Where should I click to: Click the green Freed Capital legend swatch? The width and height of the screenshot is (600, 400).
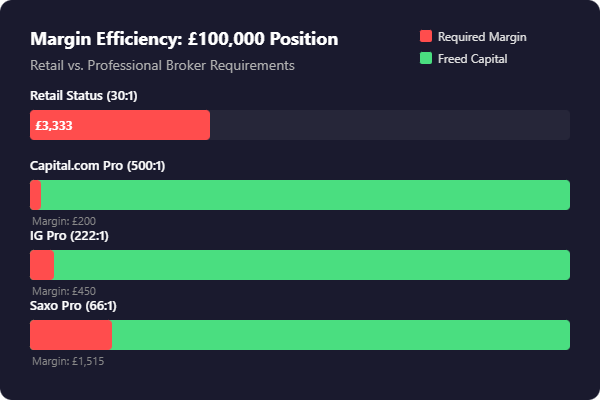426,59
